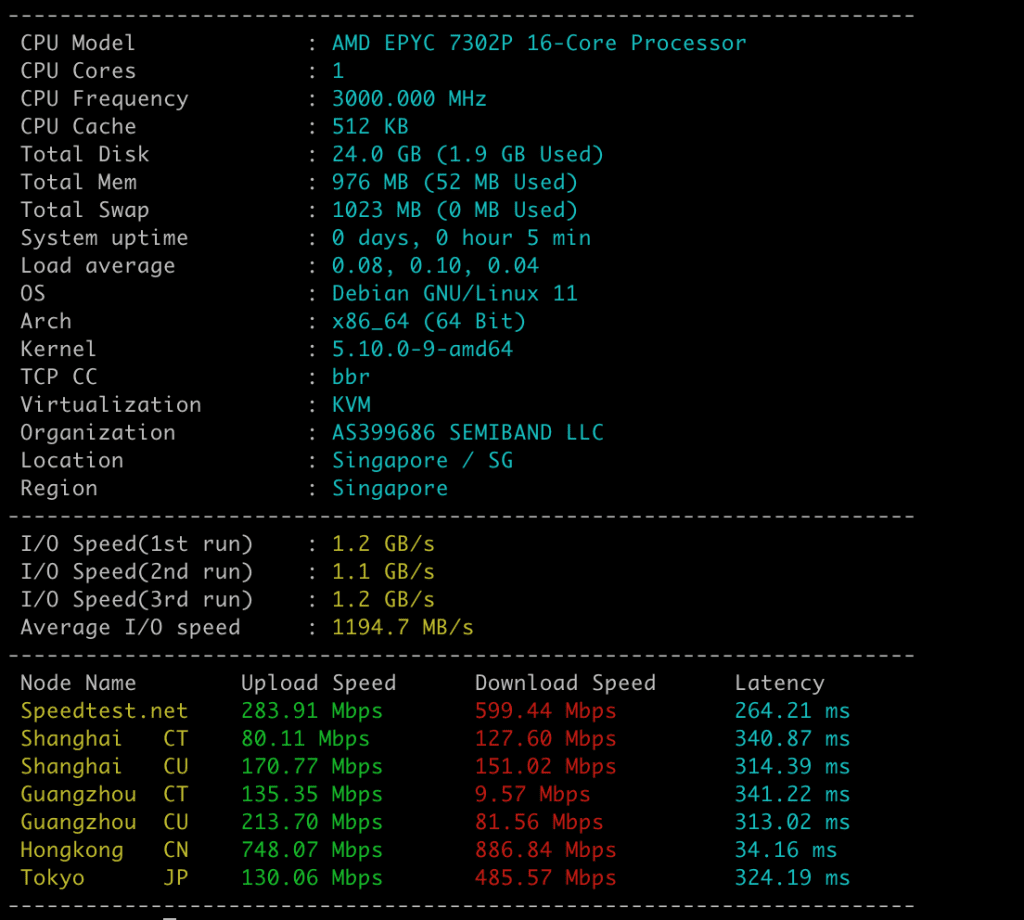
Task: Click the Speedtest.net node name
Action: click(x=104, y=711)
